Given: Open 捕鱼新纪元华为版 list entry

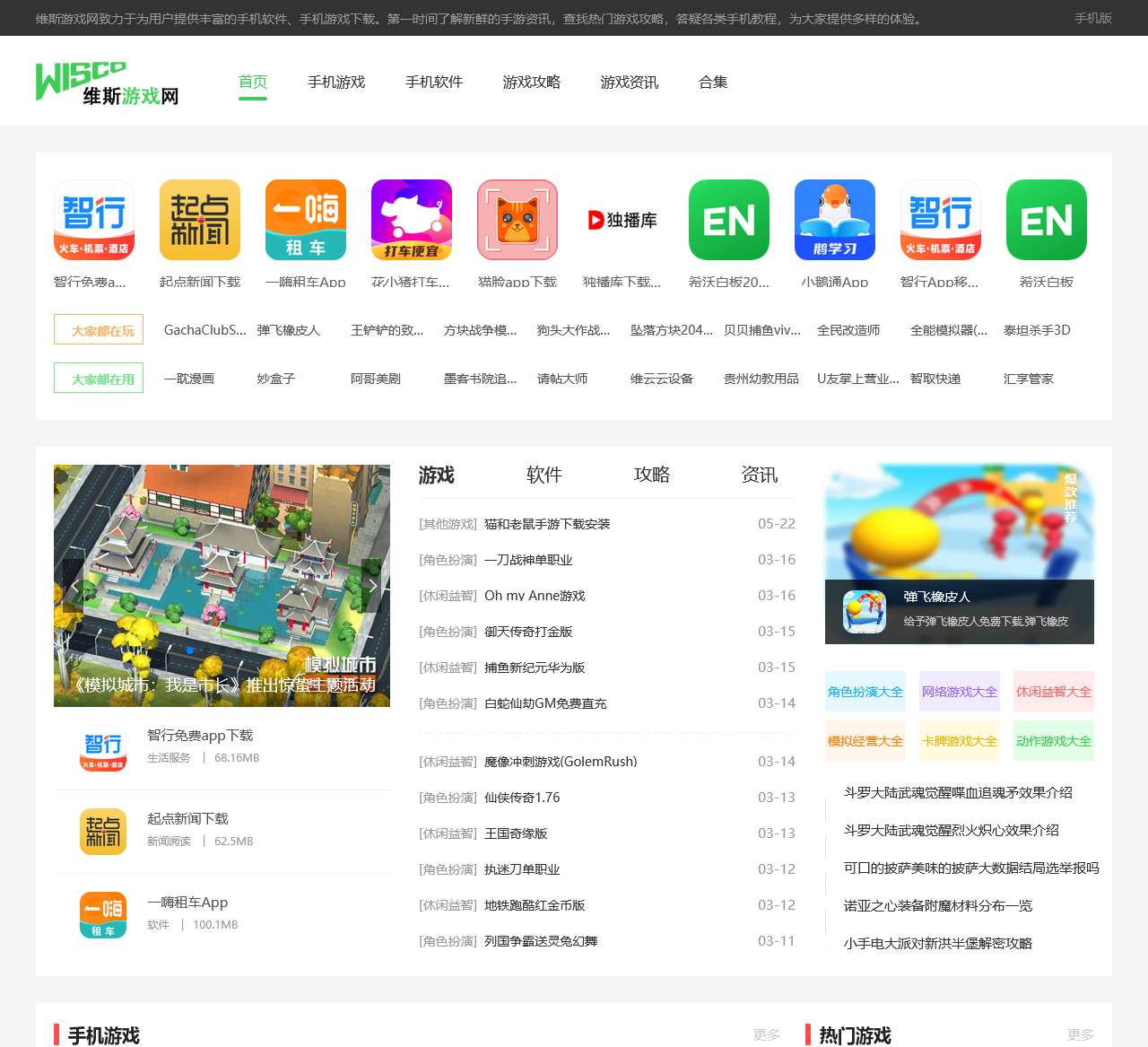Looking at the screenshot, I should click(x=535, y=667).
